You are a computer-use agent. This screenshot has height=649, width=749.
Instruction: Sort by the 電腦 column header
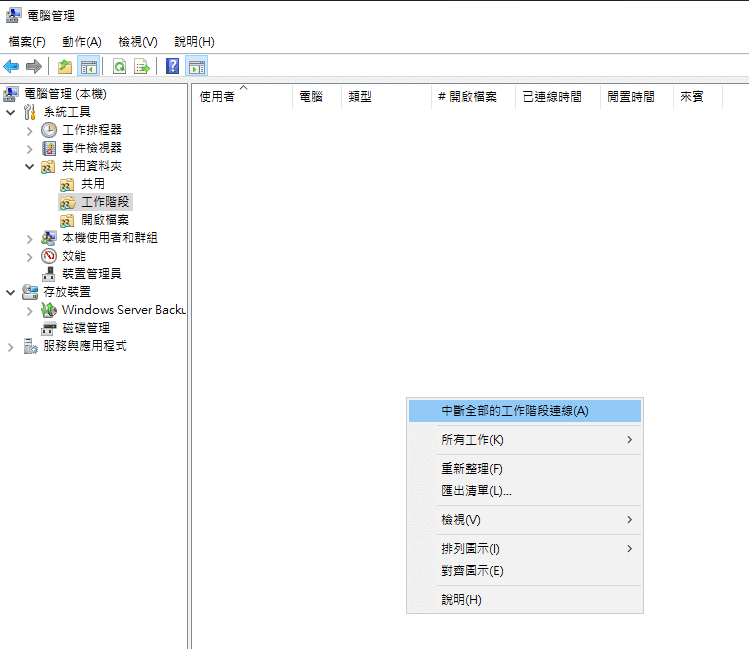click(x=317, y=97)
